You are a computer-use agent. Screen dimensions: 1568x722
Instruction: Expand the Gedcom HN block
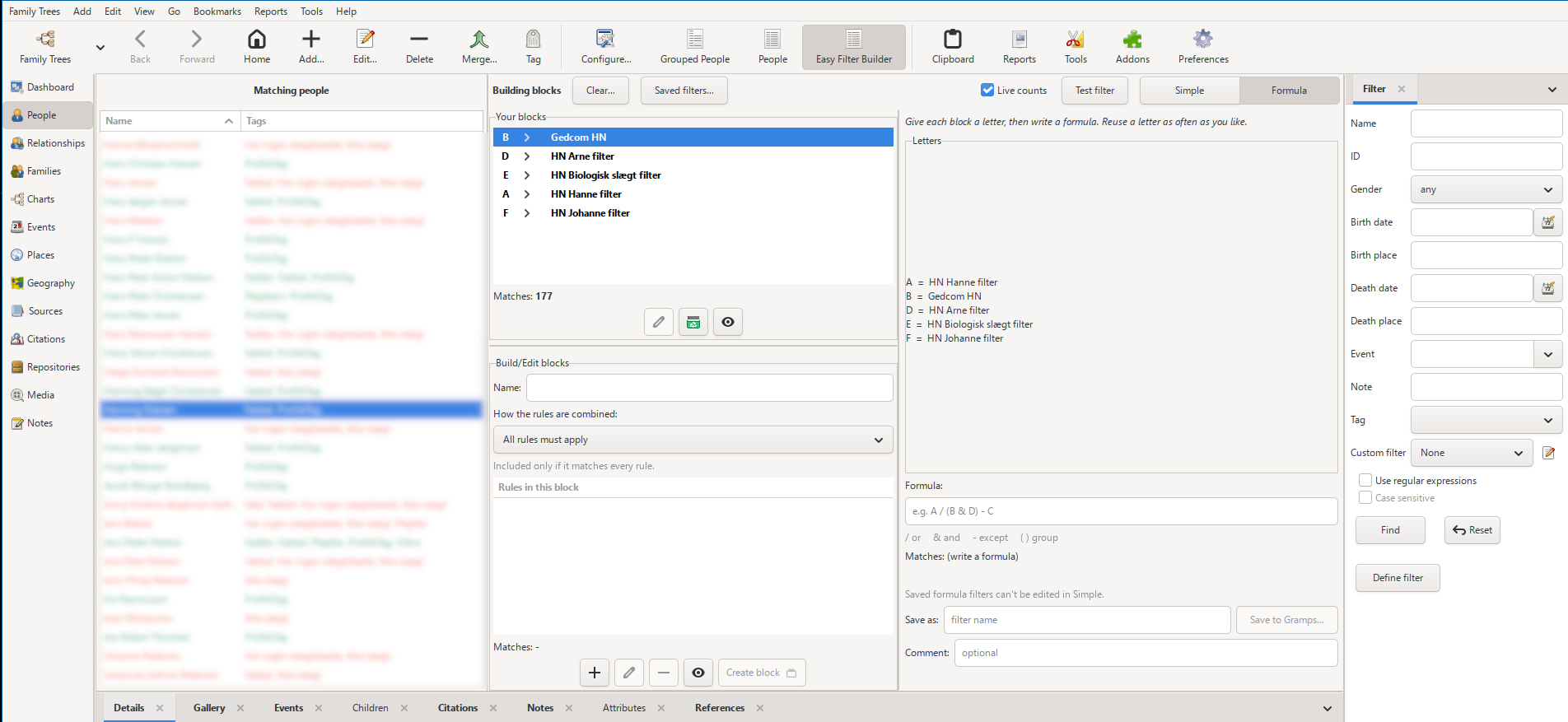[527, 137]
